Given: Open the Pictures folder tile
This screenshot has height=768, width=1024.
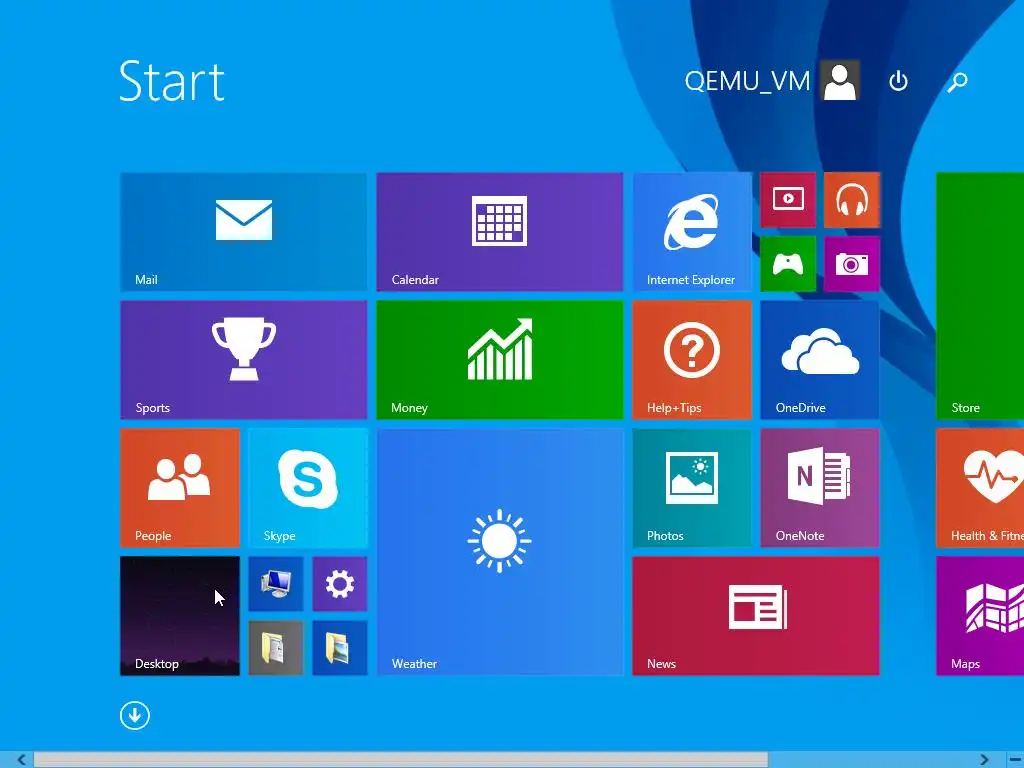Looking at the screenshot, I should click(x=340, y=648).
